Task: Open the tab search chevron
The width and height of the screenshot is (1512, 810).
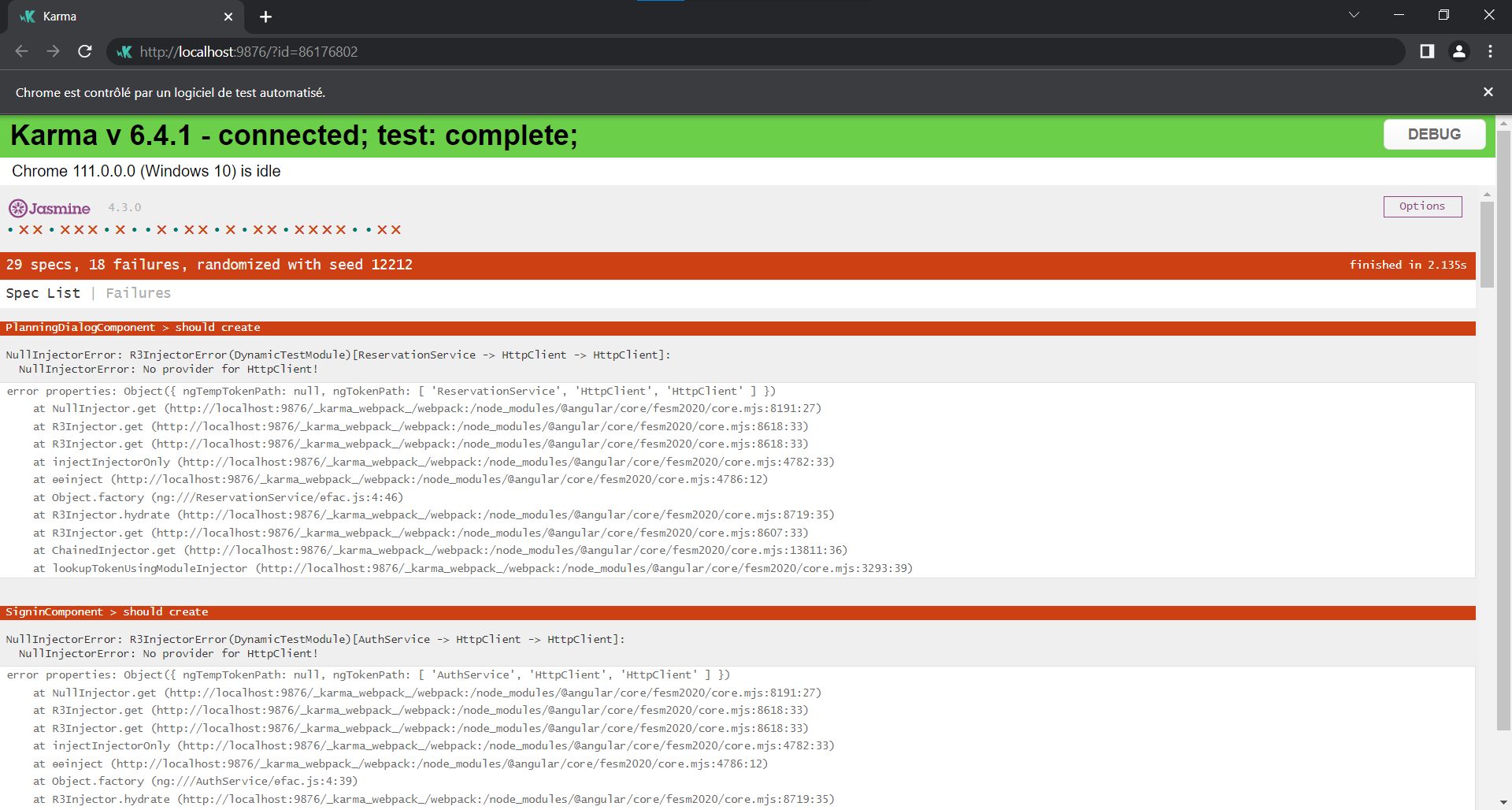Action: [1354, 15]
